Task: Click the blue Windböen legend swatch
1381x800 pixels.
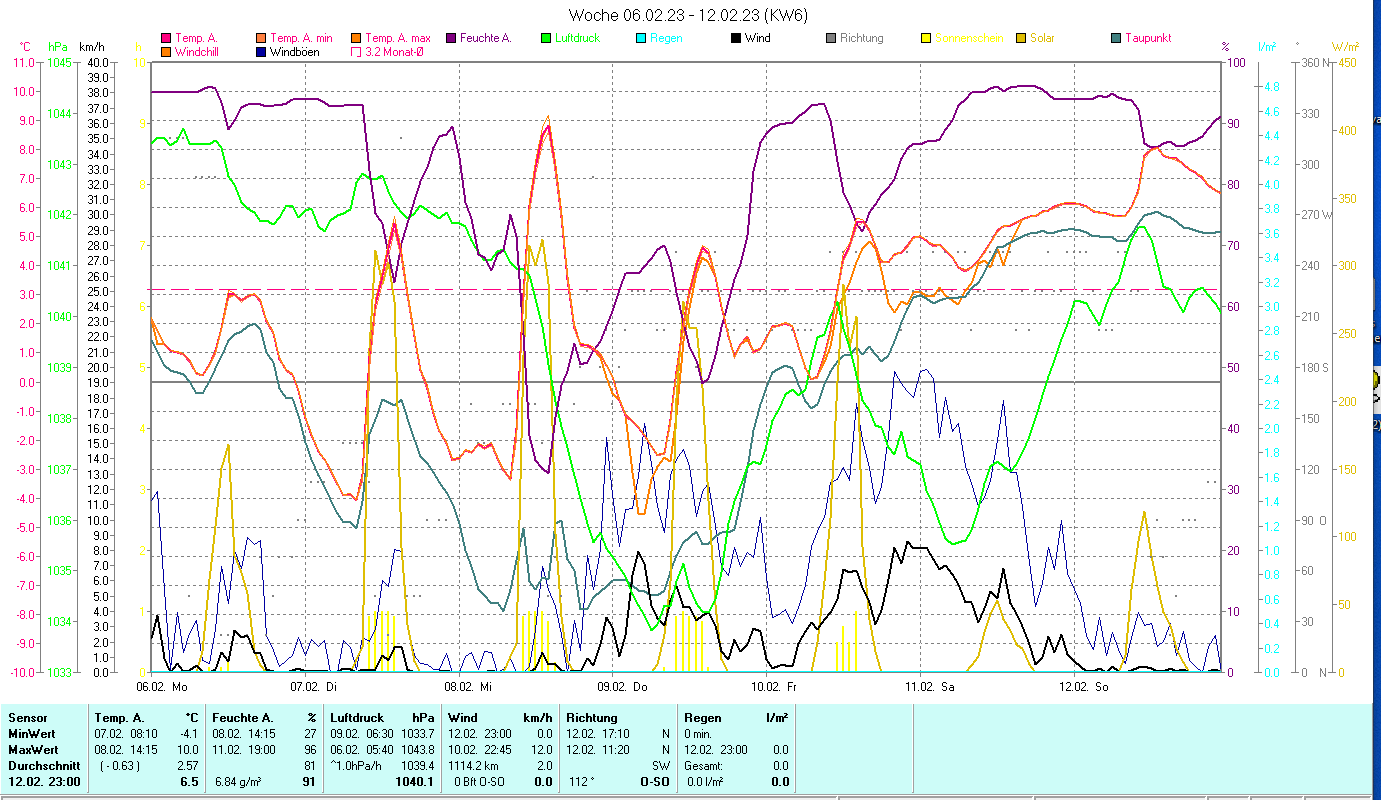Action: click(261, 51)
